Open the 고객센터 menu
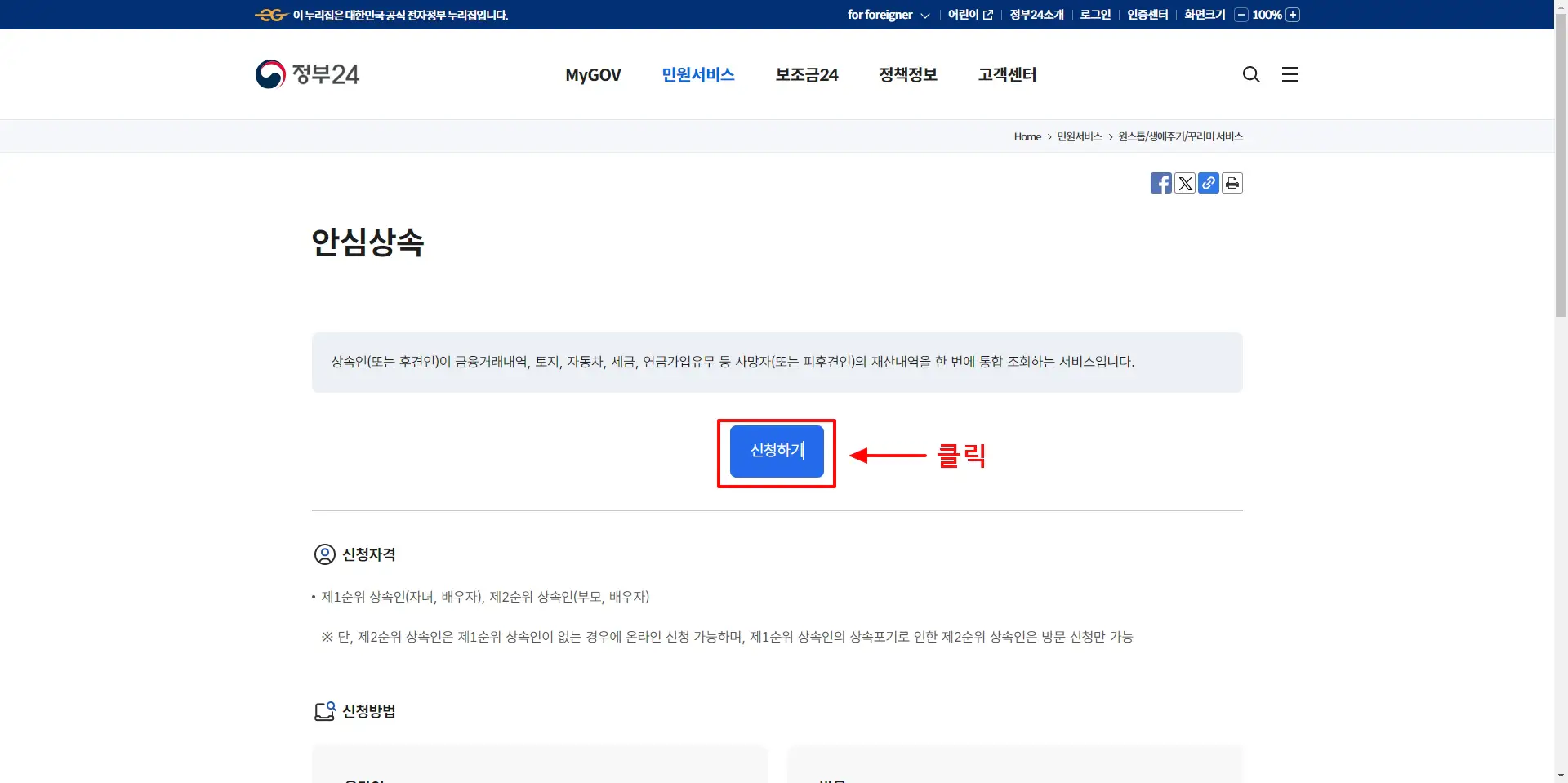Screen dimensions: 1568x783 [x=1007, y=75]
